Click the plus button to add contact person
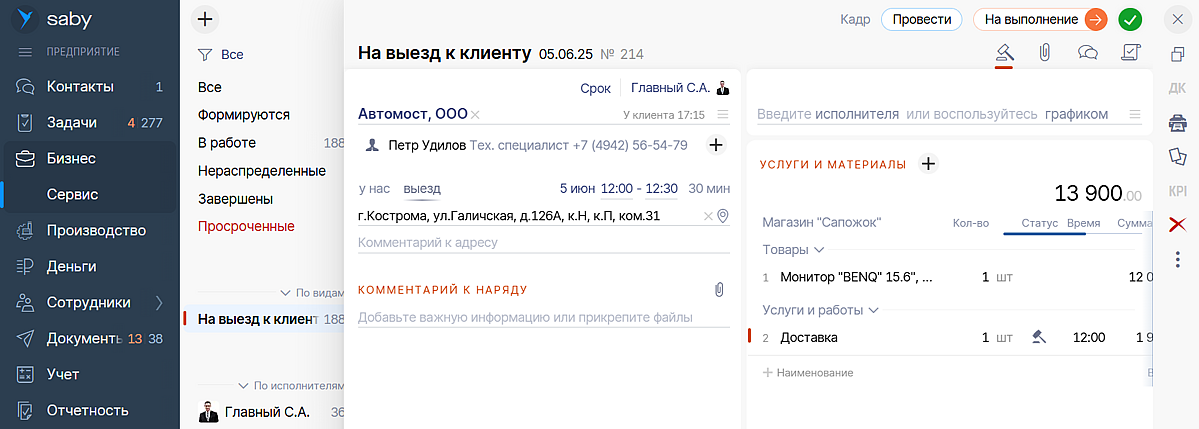The image size is (1199, 429). click(716, 145)
